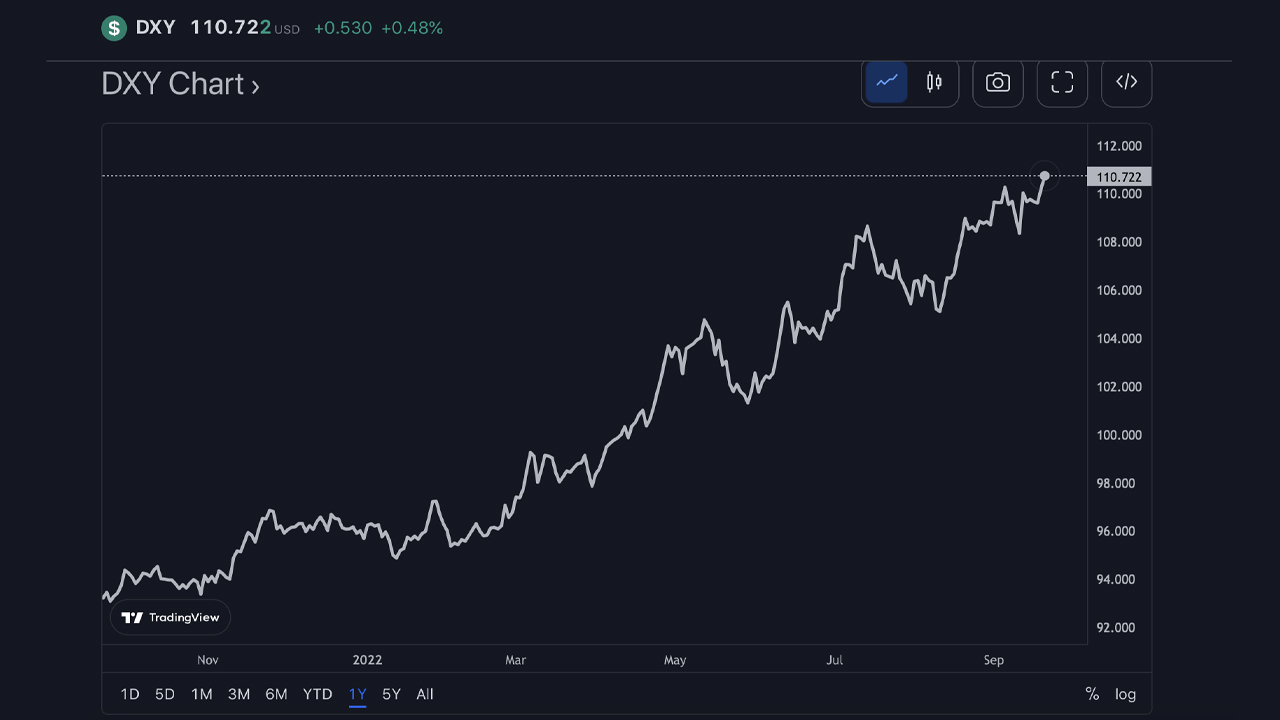Screen dimensions: 1280x720
Task: Select the 5D time range
Action: [165, 694]
